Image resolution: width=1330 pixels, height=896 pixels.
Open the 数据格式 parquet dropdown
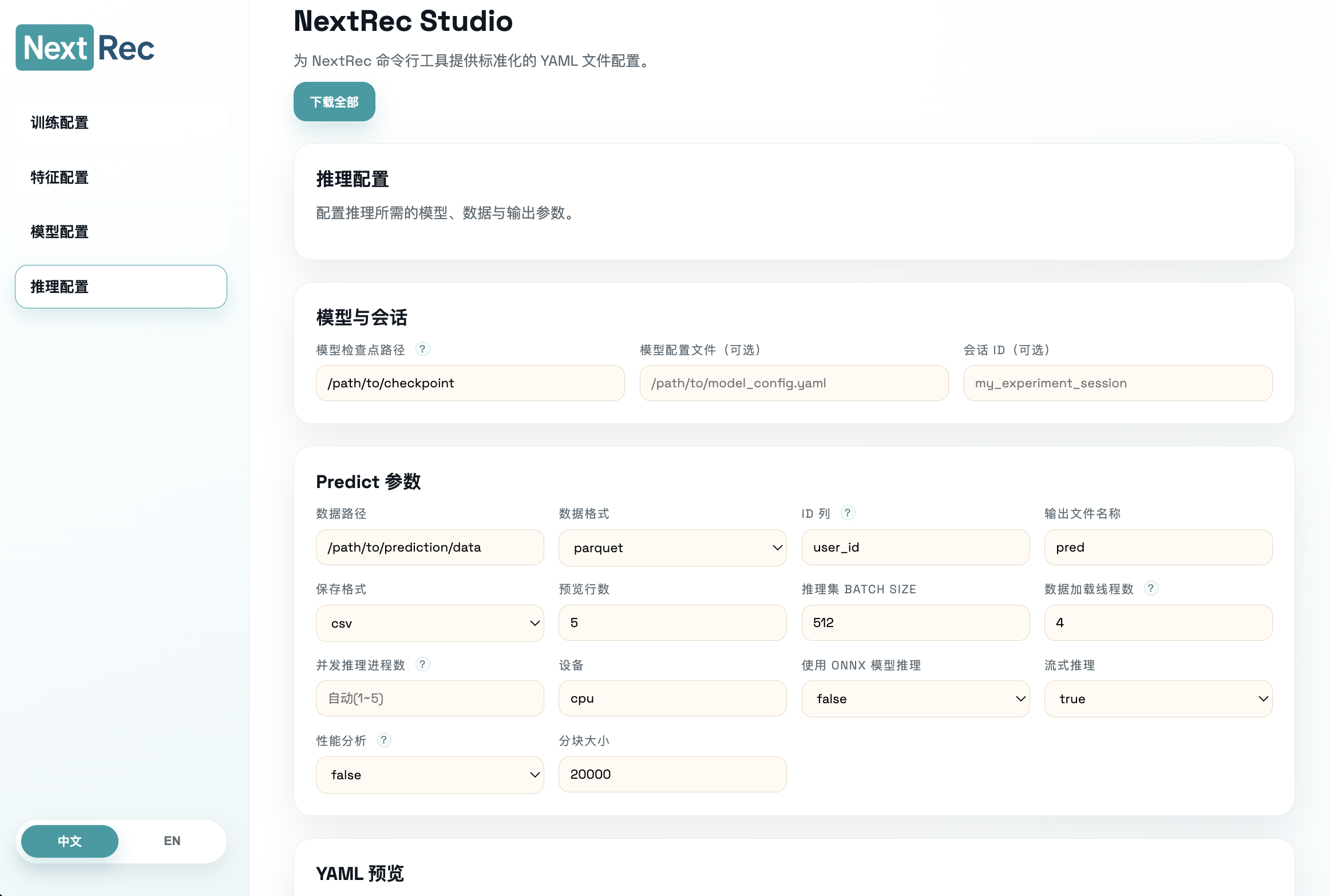tap(672, 548)
